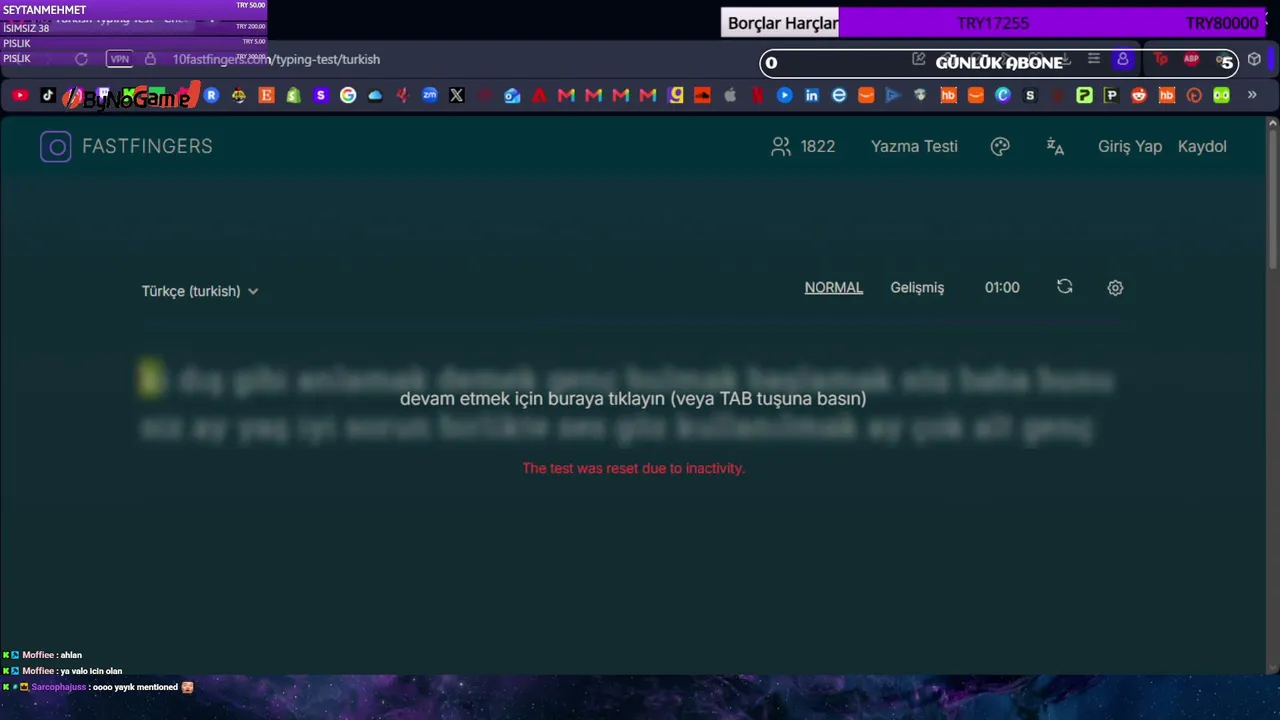Screen dimensions: 1280x720
Task: Open the TikTok bookmark
Action: coord(48,96)
